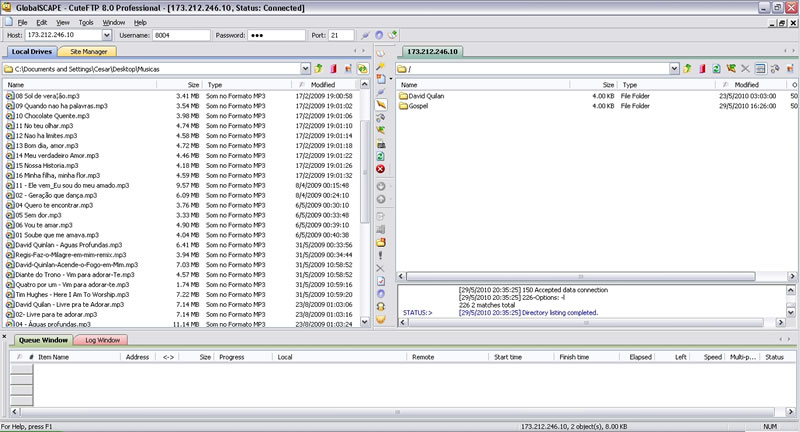Click the red Stop icon in vertical toolbar

[380, 169]
